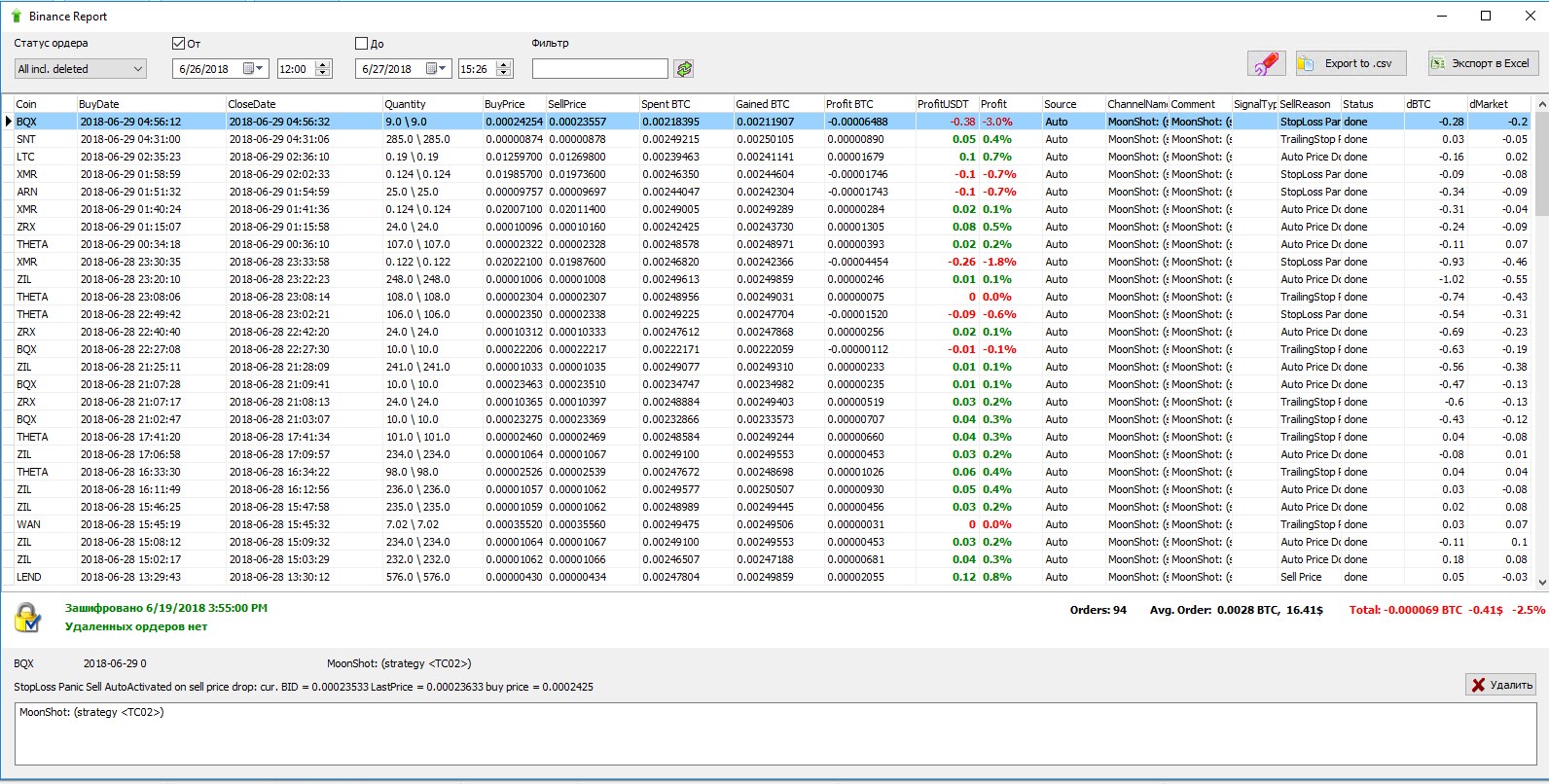The image size is (1549, 784).
Task: Increase the 12:00 start time spinner
Action: click(x=323, y=64)
